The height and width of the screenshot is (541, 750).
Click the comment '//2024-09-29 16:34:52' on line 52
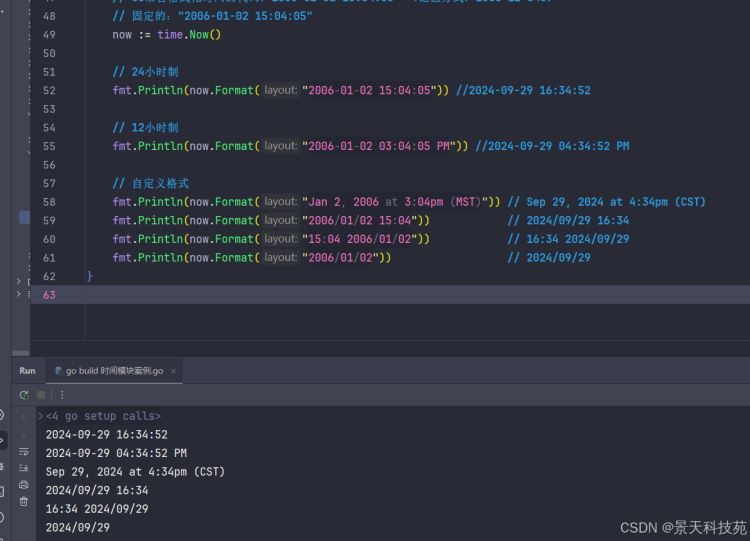[x=523, y=90]
